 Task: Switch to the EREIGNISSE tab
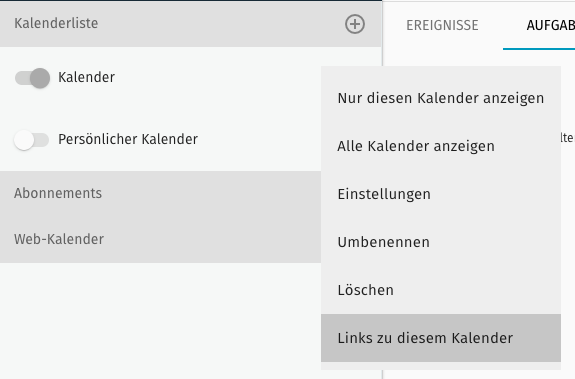click(442, 25)
